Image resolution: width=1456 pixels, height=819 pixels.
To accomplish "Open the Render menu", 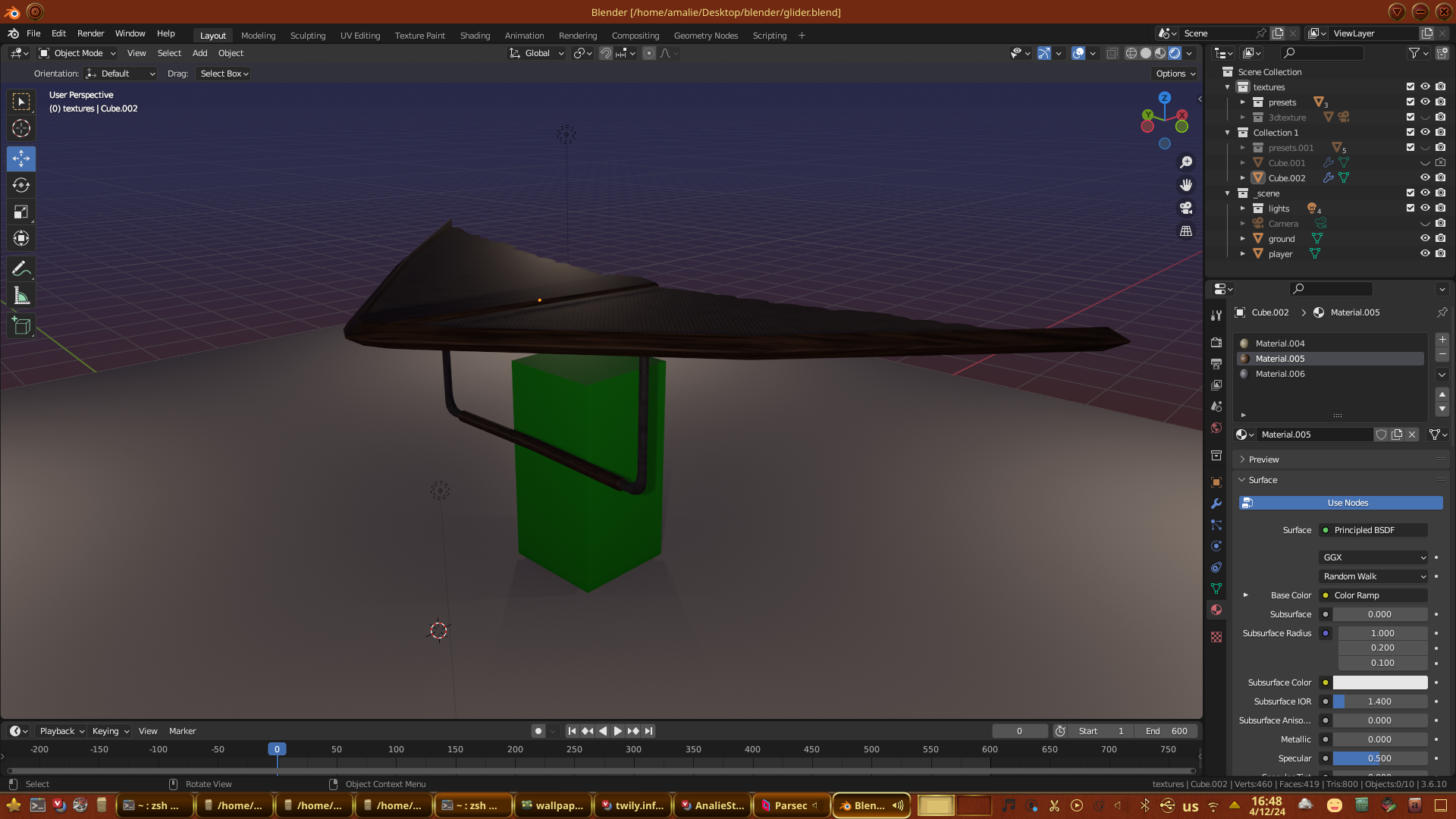I will click(90, 33).
